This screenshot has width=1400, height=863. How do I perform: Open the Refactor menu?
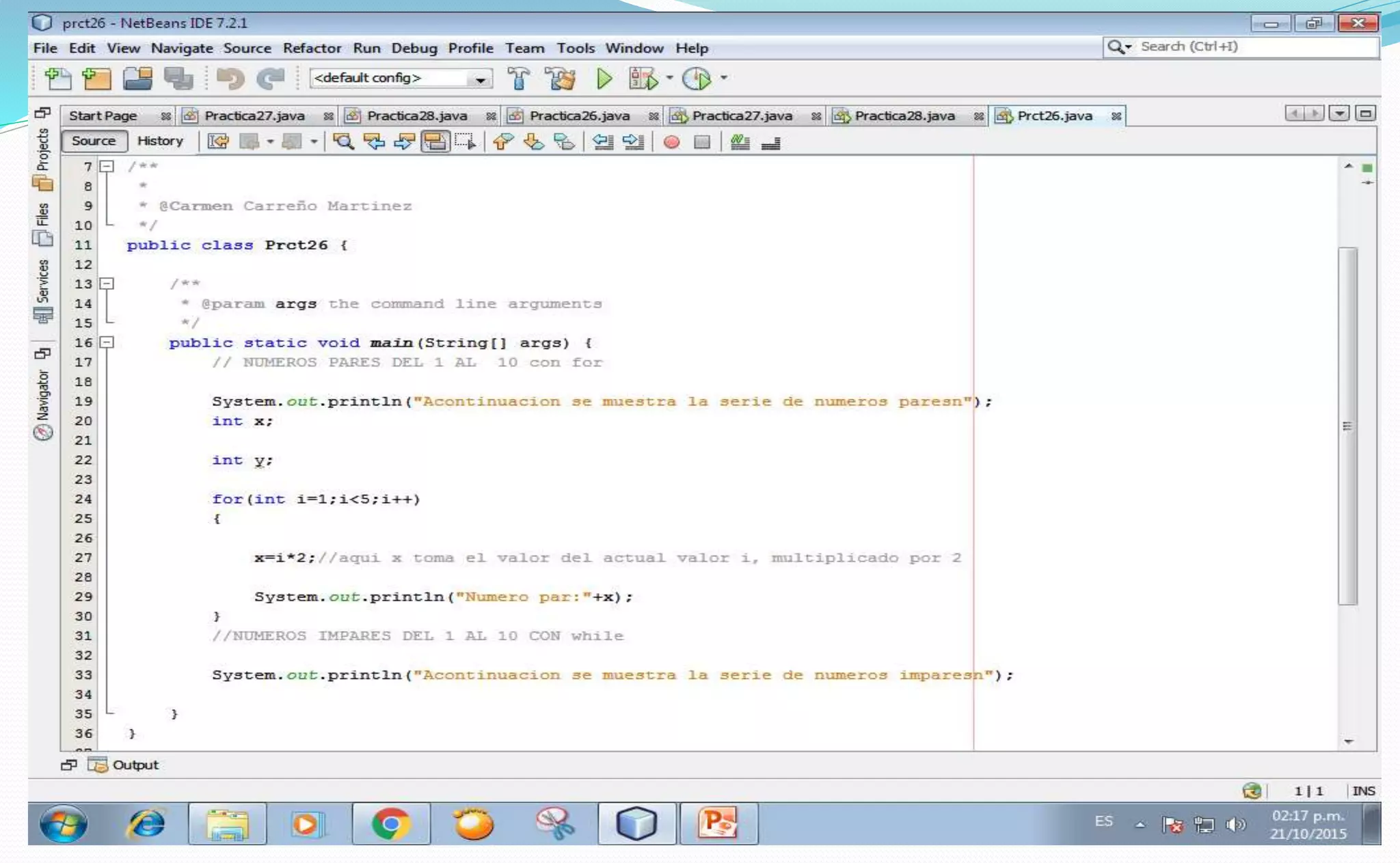coord(312,48)
